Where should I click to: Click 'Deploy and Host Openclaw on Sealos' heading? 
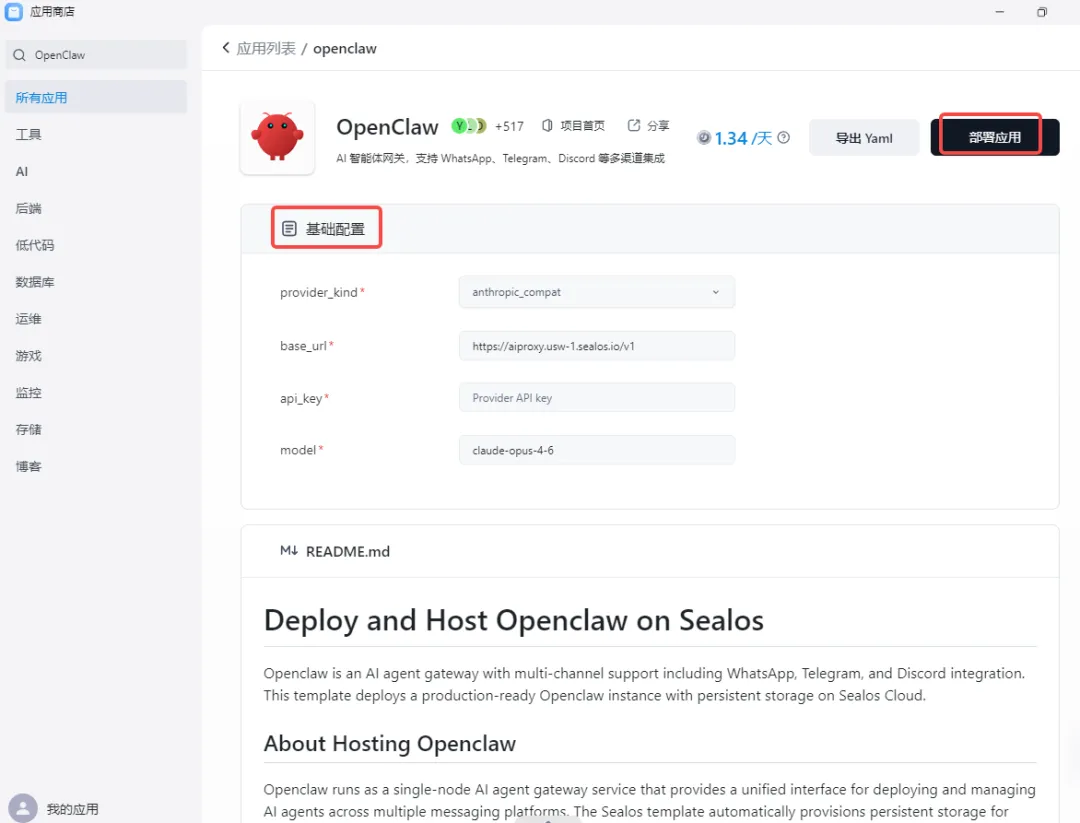[x=514, y=620]
